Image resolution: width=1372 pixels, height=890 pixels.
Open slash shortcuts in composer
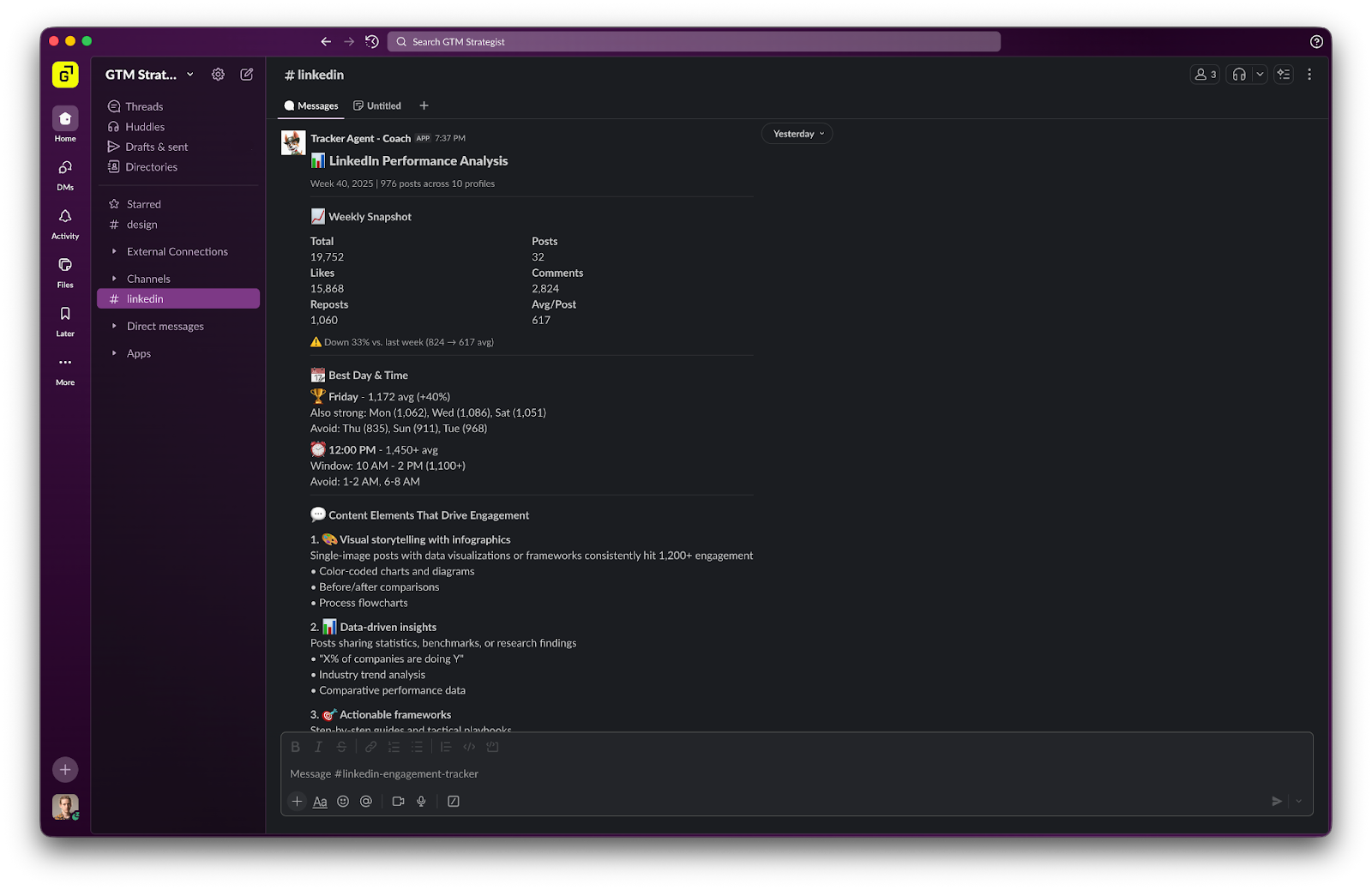[454, 801]
